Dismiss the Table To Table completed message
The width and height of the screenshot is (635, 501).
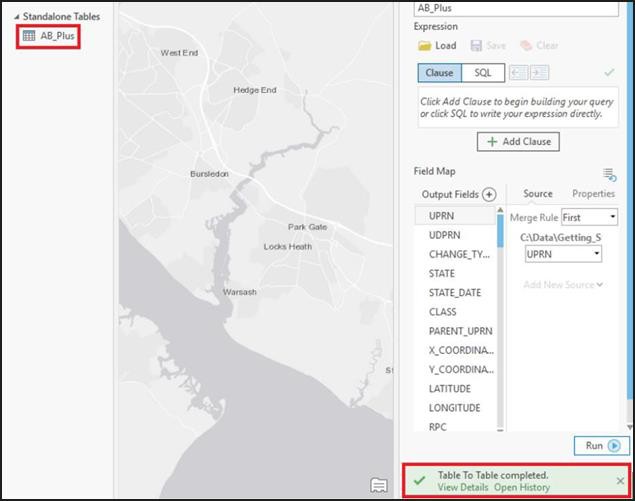click(x=620, y=481)
